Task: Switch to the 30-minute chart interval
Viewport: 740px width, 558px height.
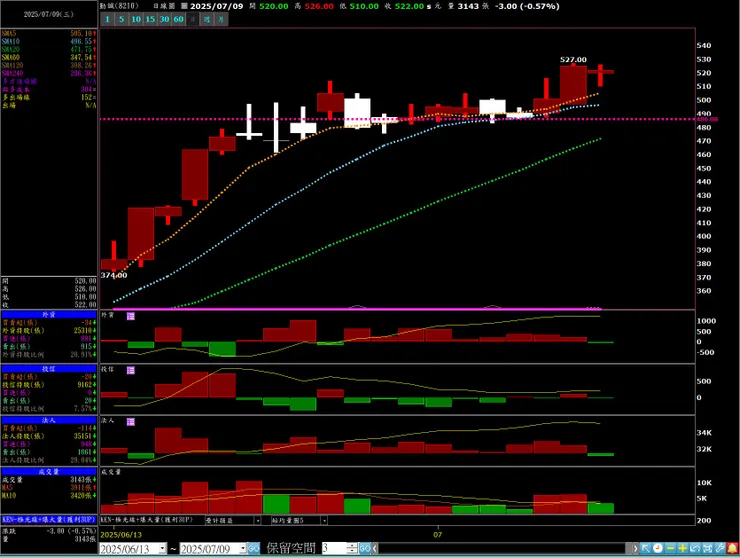Action: pos(164,19)
